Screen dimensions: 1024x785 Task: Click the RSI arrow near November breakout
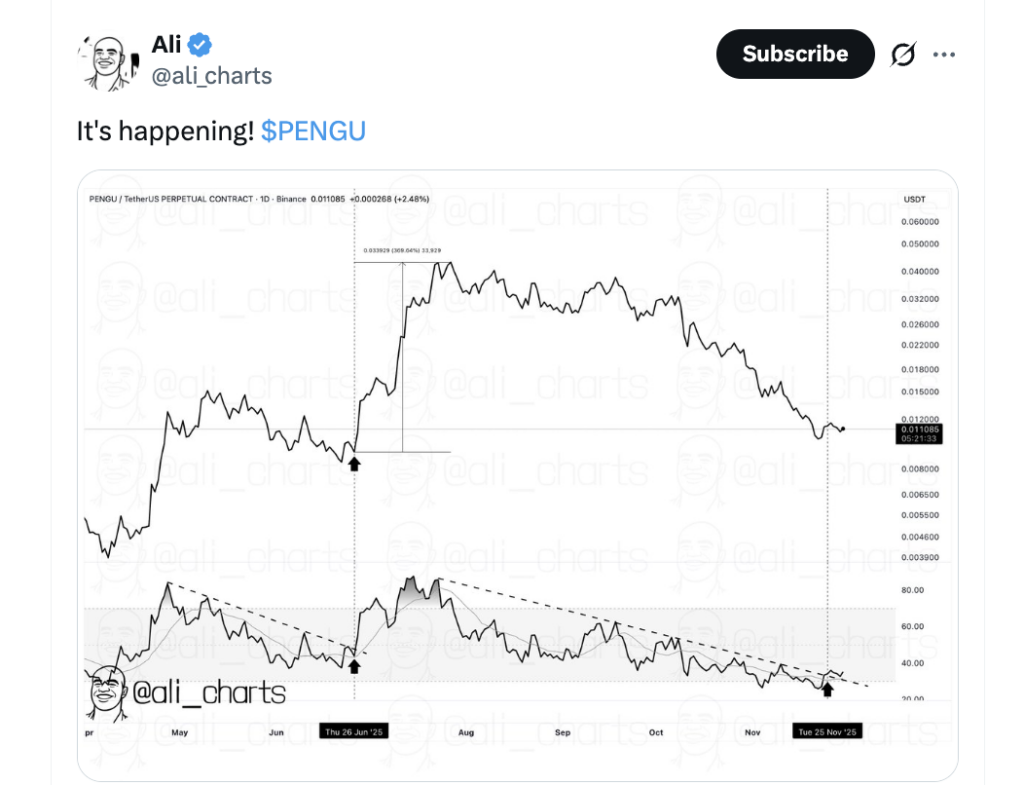(828, 688)
